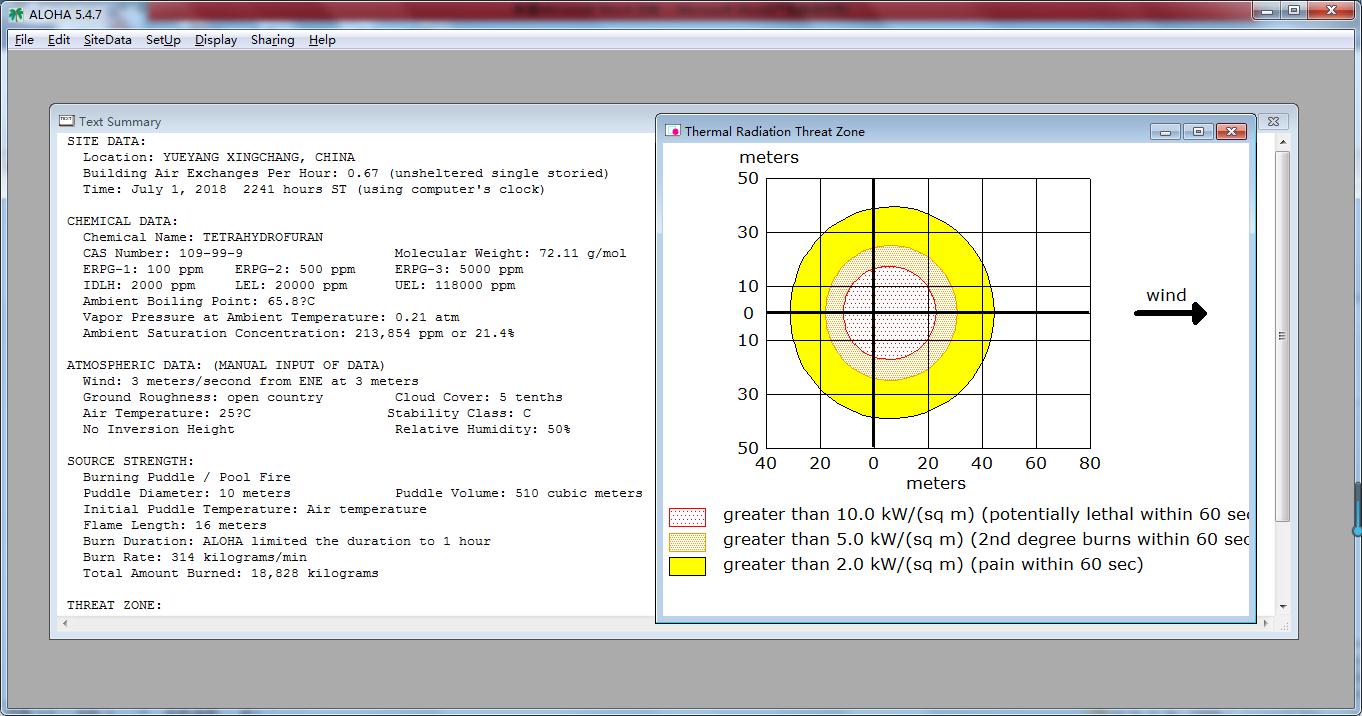
Task: Close the Text Summary window
Action: pos(1273,121)
